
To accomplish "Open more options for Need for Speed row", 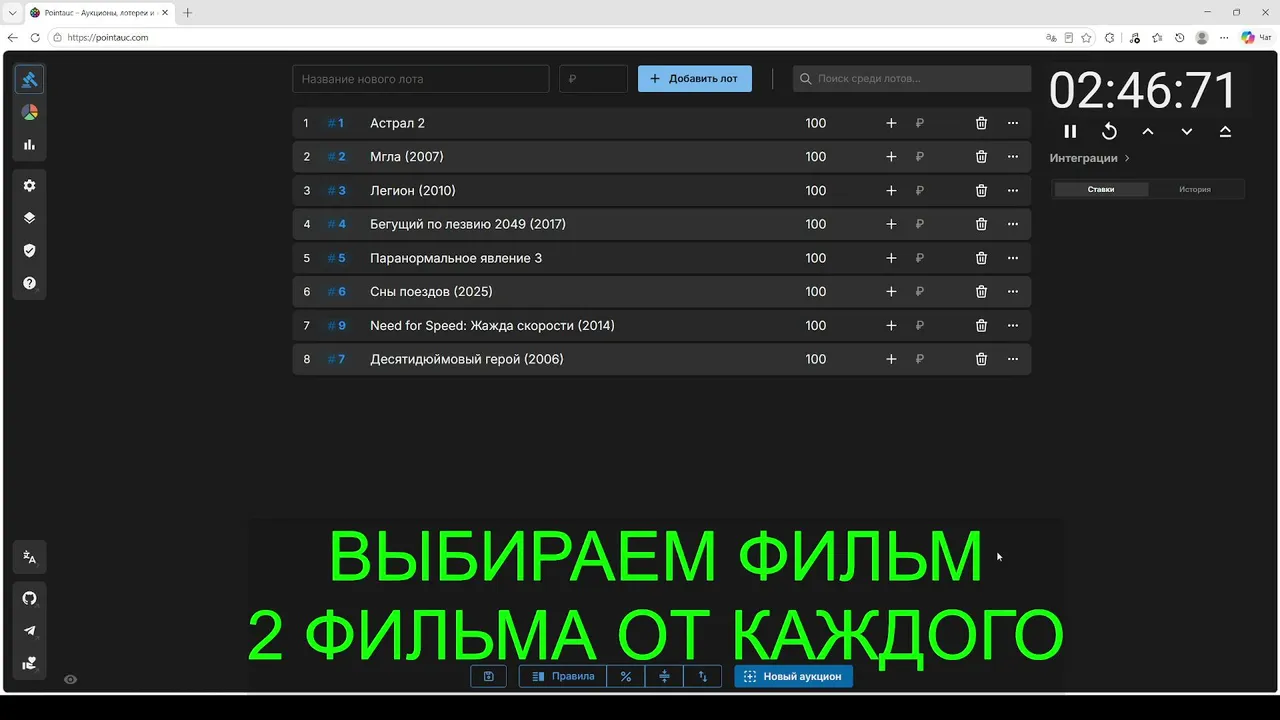I will (1013, 326).
